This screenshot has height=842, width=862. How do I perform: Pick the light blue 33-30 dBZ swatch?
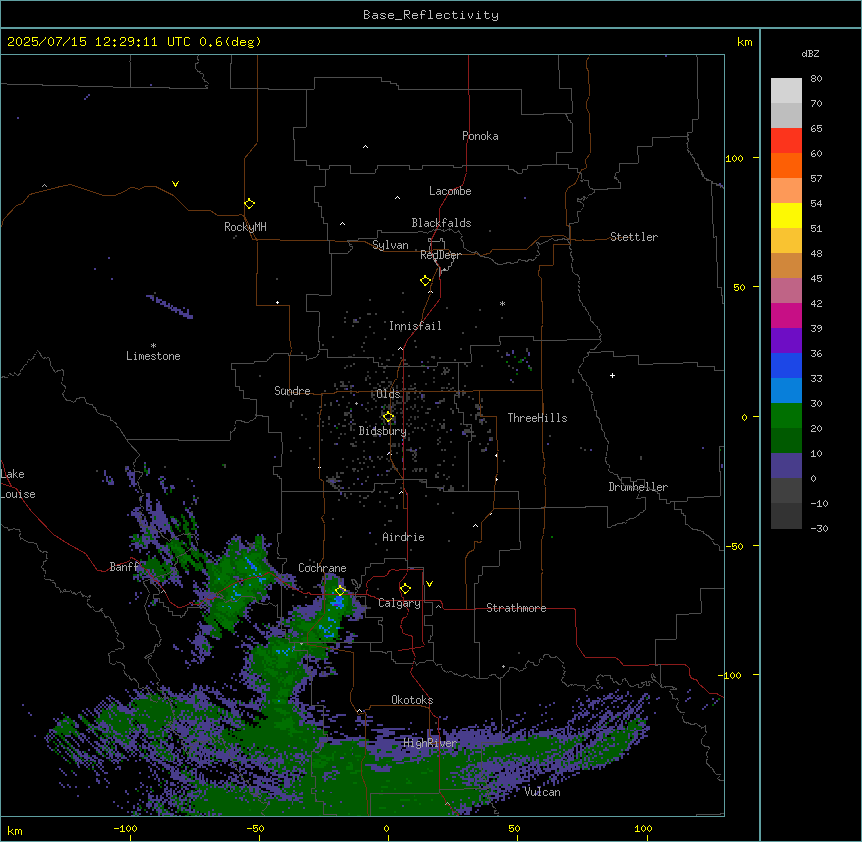[786, 390]
